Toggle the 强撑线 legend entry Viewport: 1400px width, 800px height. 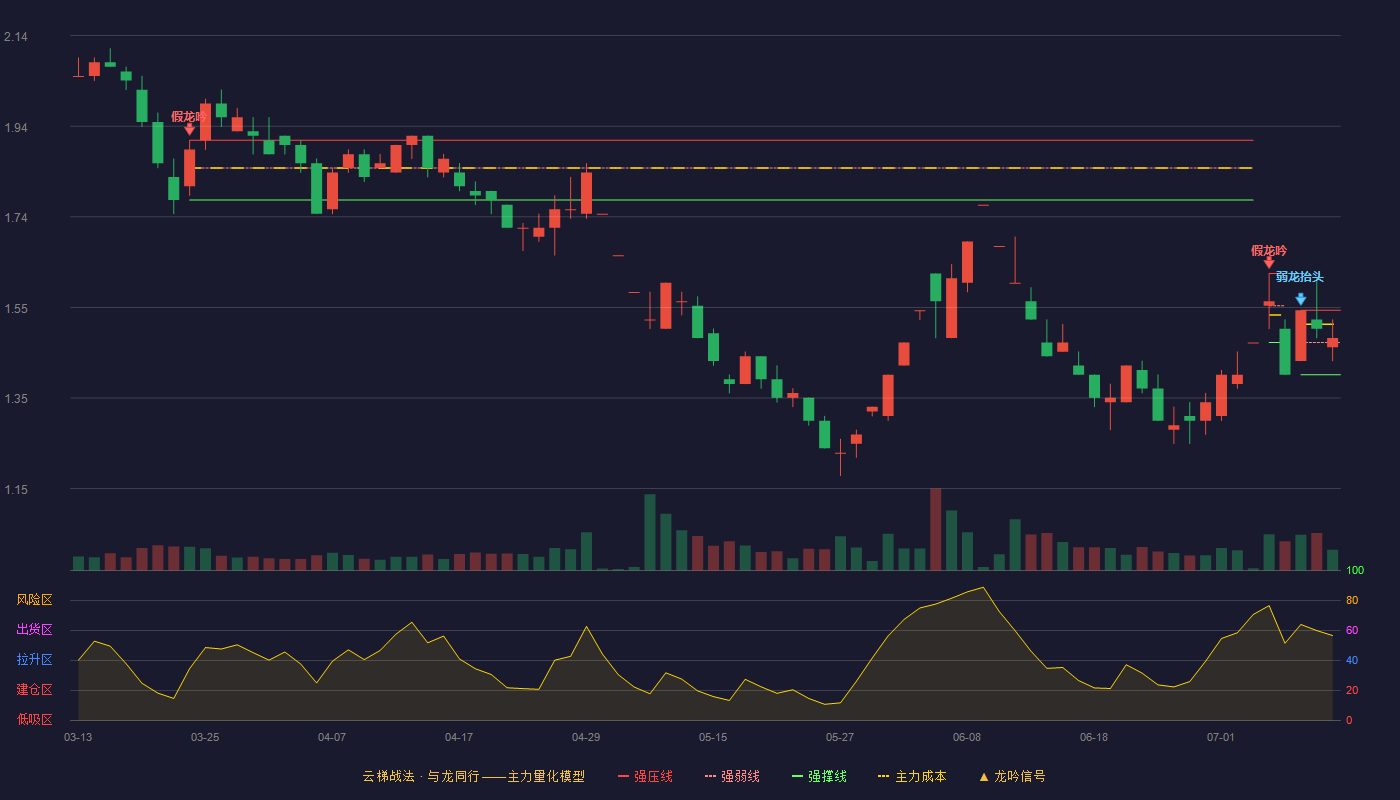(819, 776)
